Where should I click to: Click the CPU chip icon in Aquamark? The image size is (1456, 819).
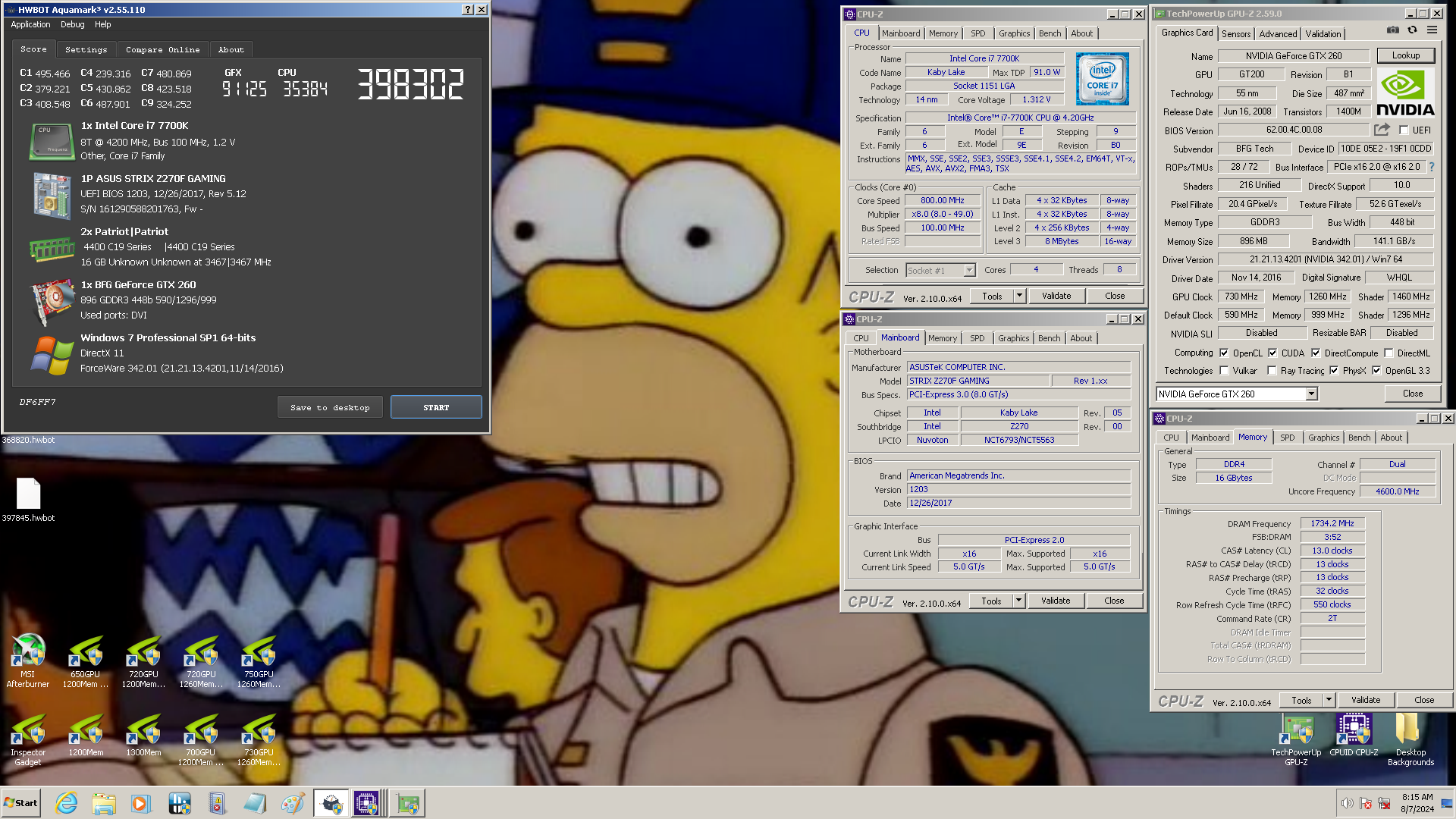point(52,142)
